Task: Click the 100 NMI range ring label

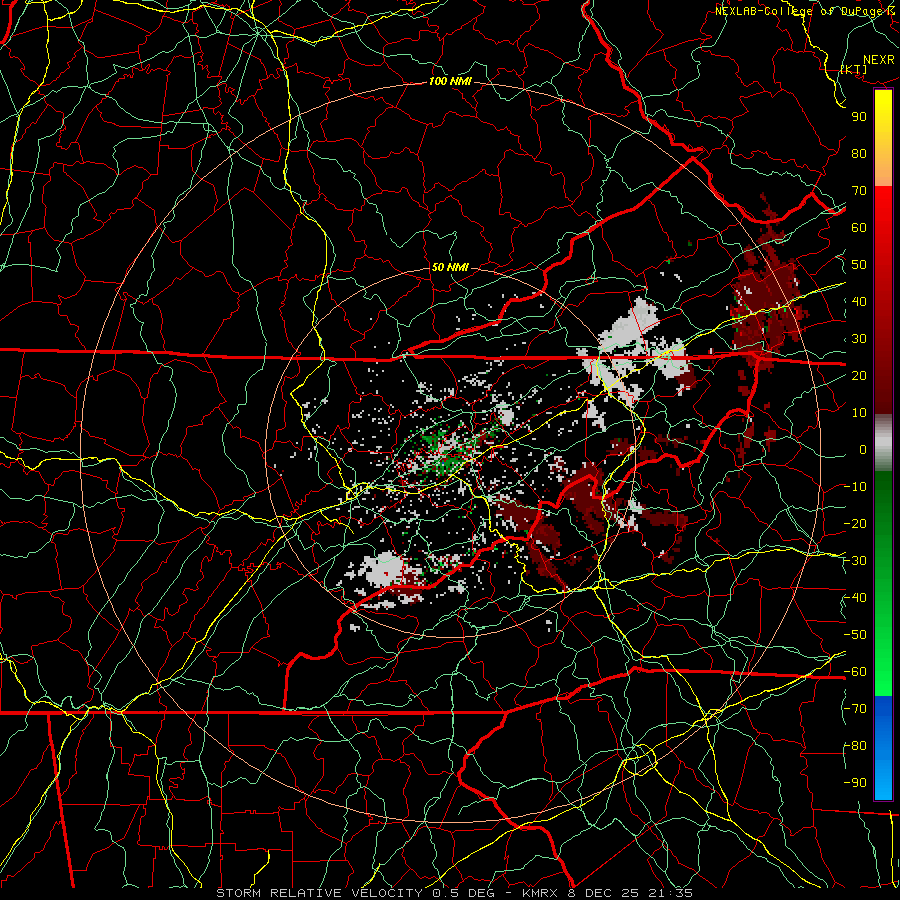Action: tap(450, 82)
